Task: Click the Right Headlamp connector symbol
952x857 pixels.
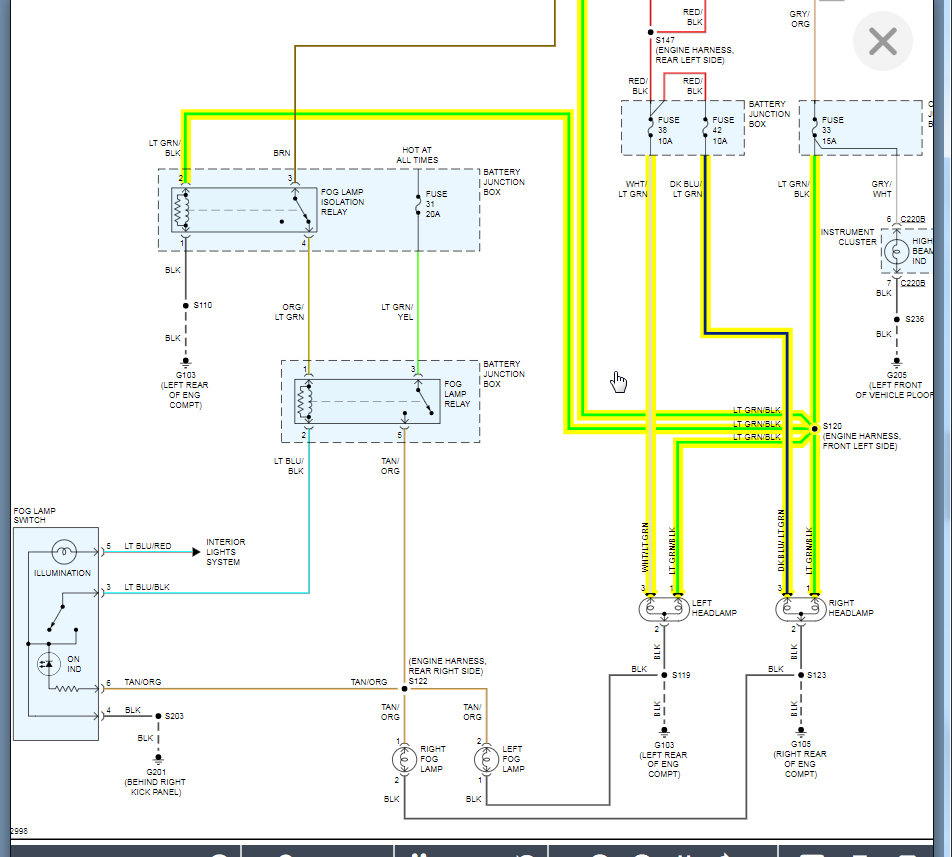Action: (800, 609)
